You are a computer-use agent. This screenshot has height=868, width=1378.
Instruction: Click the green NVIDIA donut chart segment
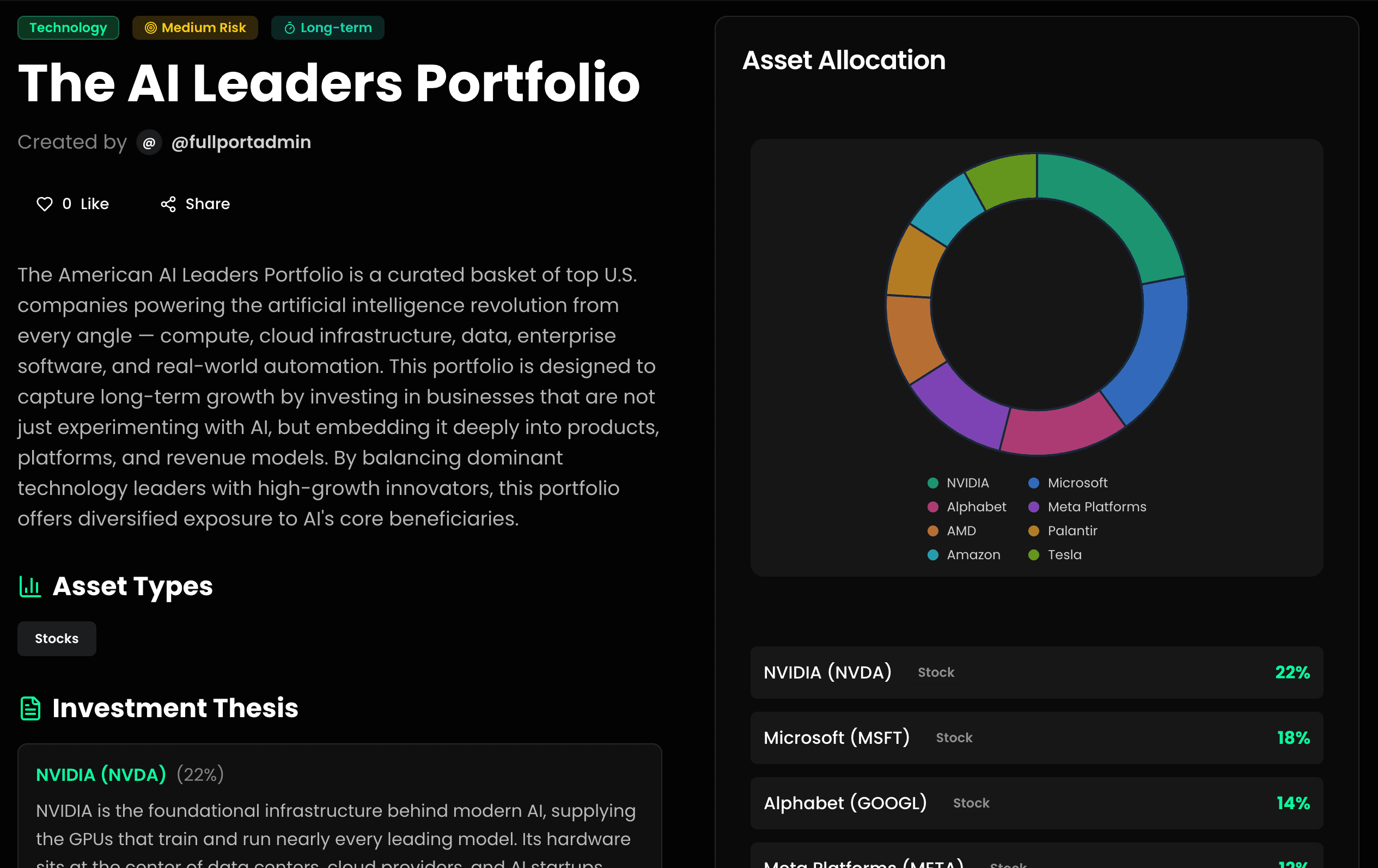[x=1116, y=212]
